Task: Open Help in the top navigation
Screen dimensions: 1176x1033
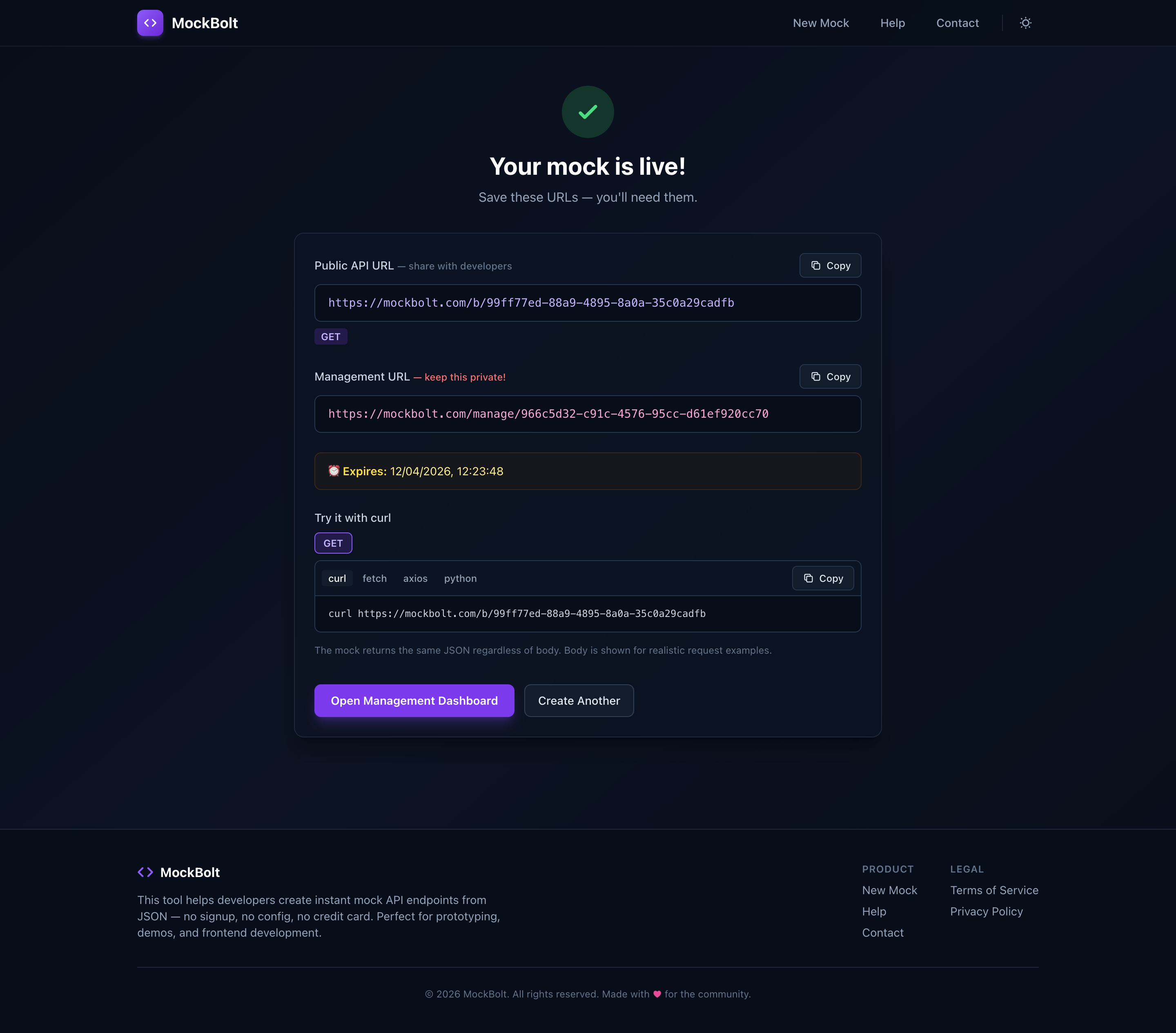Action: point(892,23)
